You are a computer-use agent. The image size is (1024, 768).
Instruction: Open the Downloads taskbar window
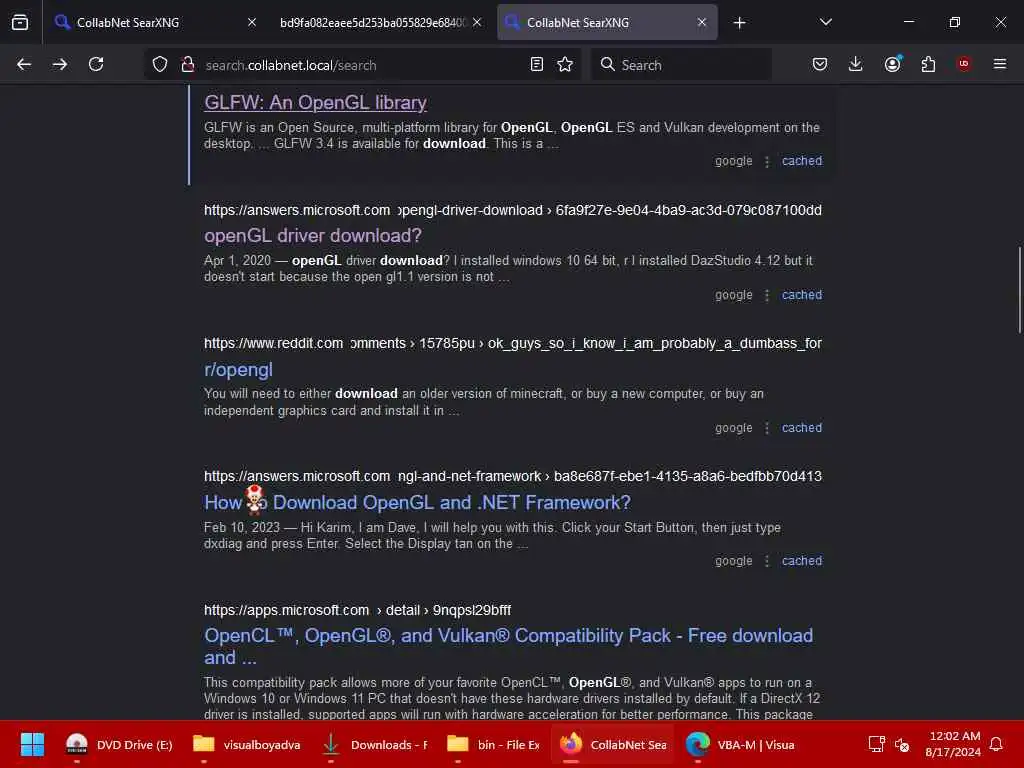374,744
